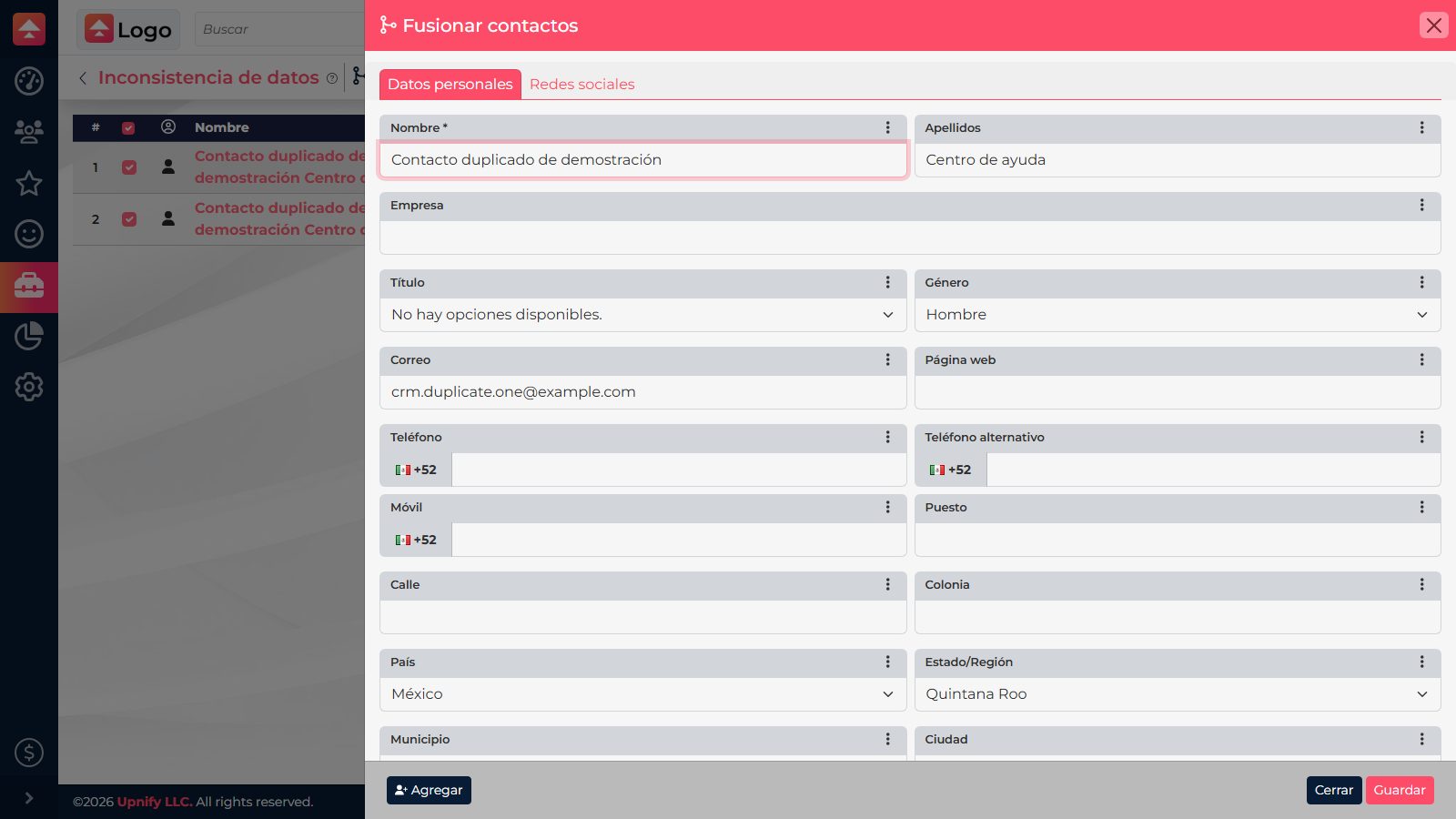Image resolution: width=1456 pixels, height=819 pixels.
Task: Open options menu for Página web field
Action: [x=1422, y=359]
